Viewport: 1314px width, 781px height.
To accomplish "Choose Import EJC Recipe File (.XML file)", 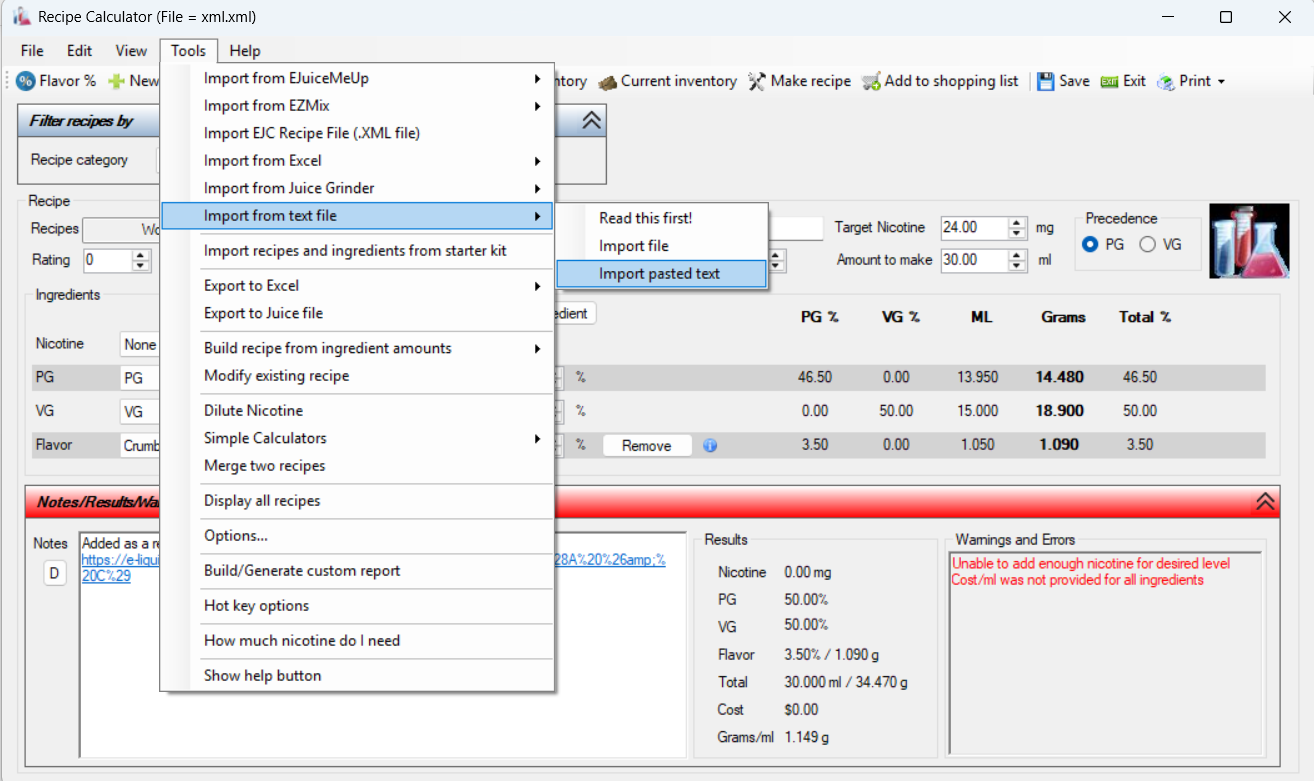I will coord(357,133).
